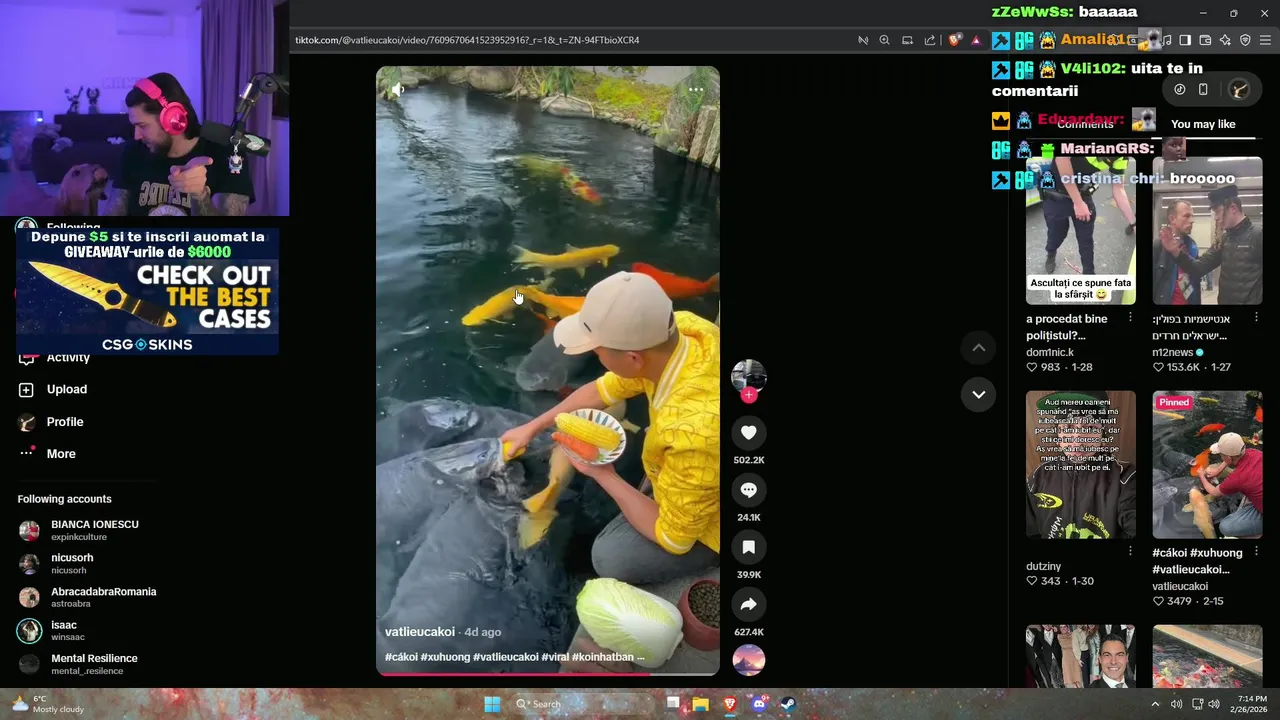Open the weather widget showing 6°C
The image size is (1280, 720).
48,704
